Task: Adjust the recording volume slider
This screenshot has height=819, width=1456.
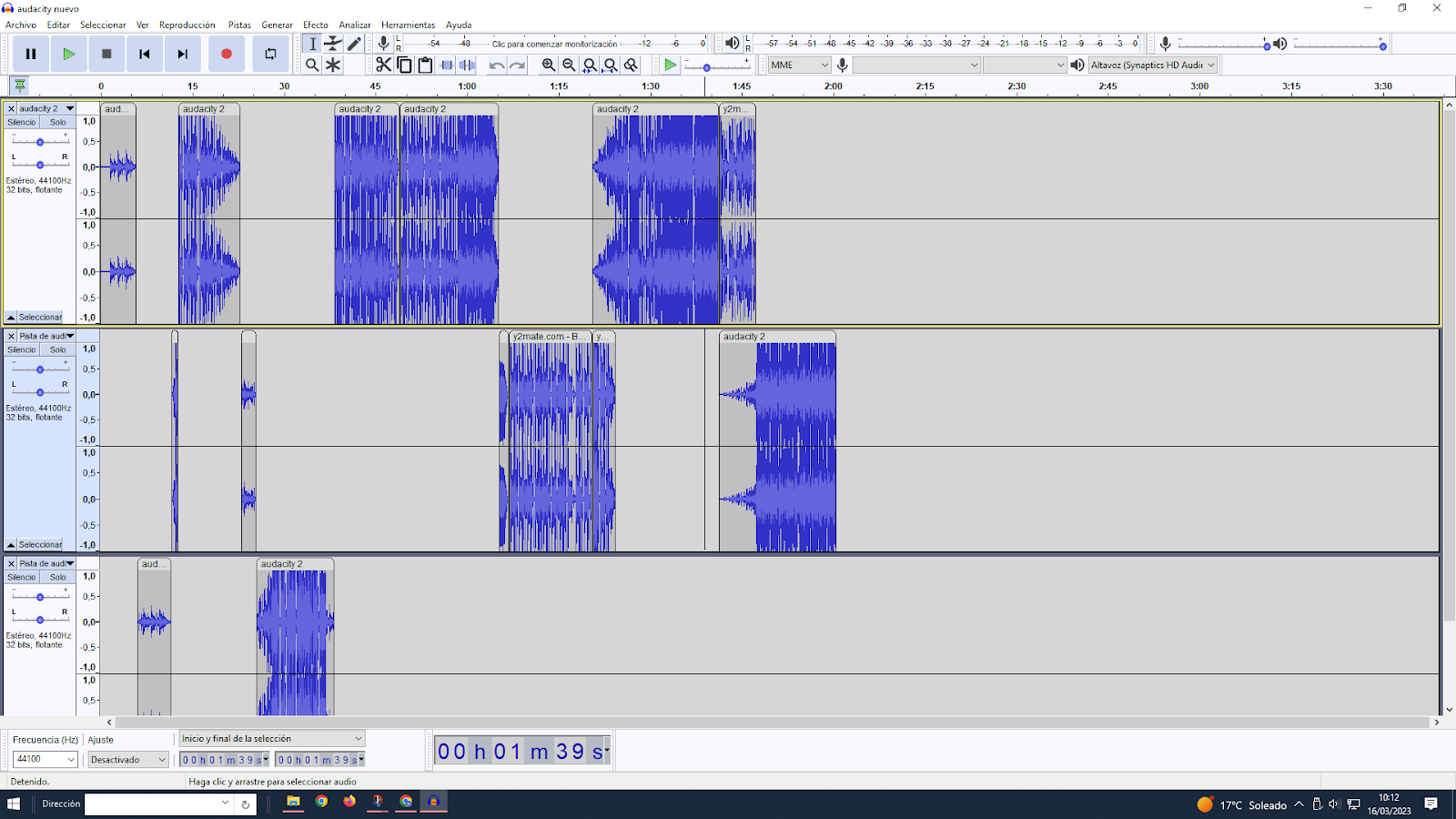Action: pyautogui.click(x=1224, y=44)
